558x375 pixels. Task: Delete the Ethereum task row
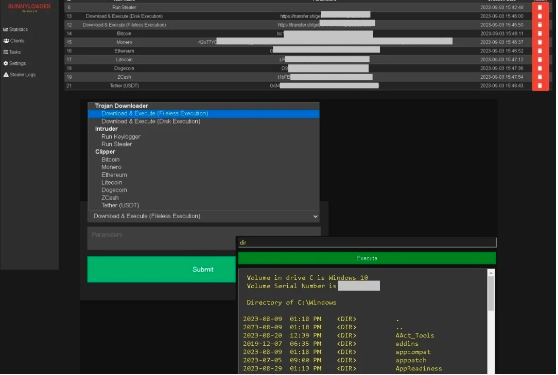tap(540, 51)
